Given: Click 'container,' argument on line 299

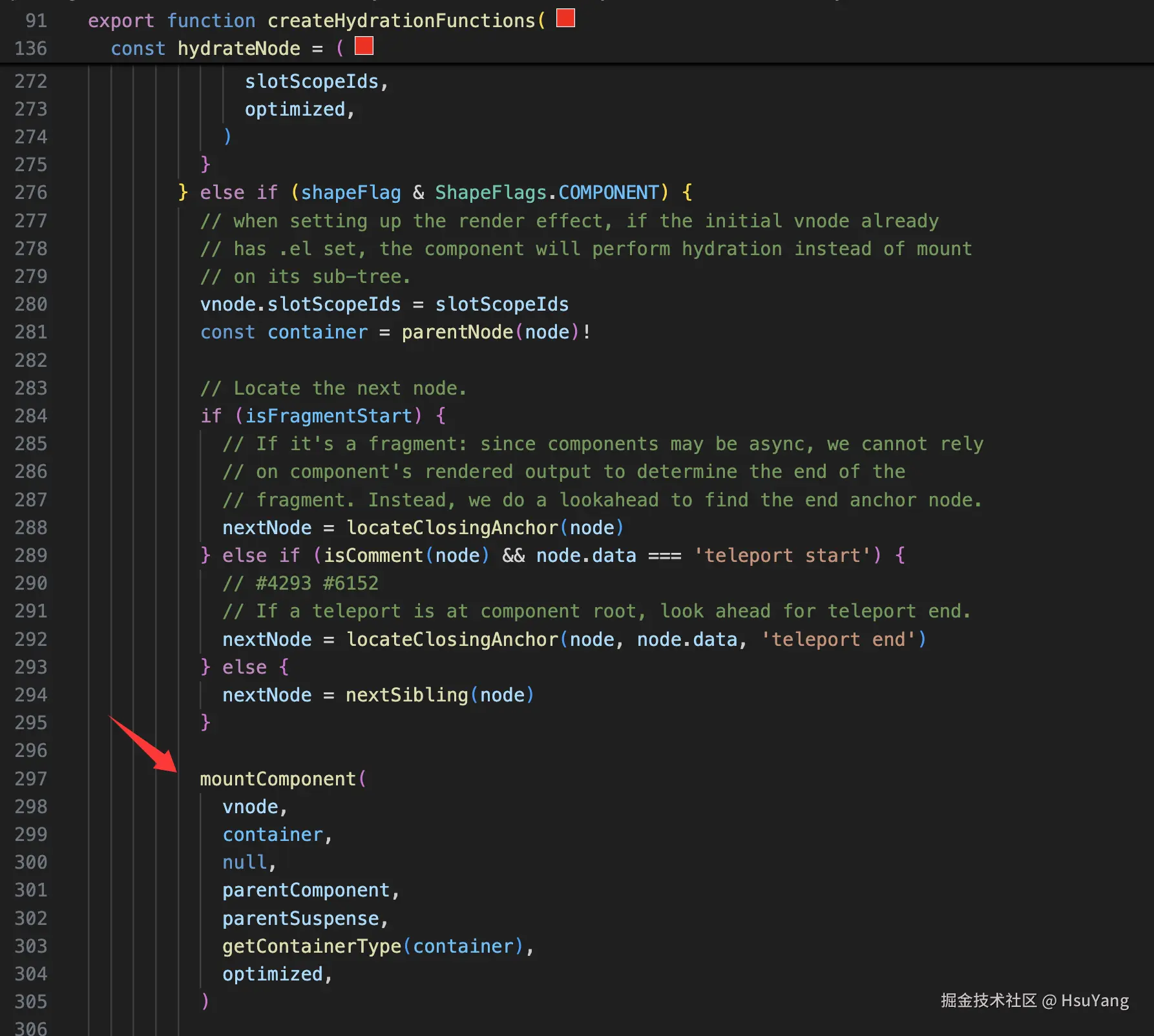Looking at the screenshot, I should coord(277,834).
